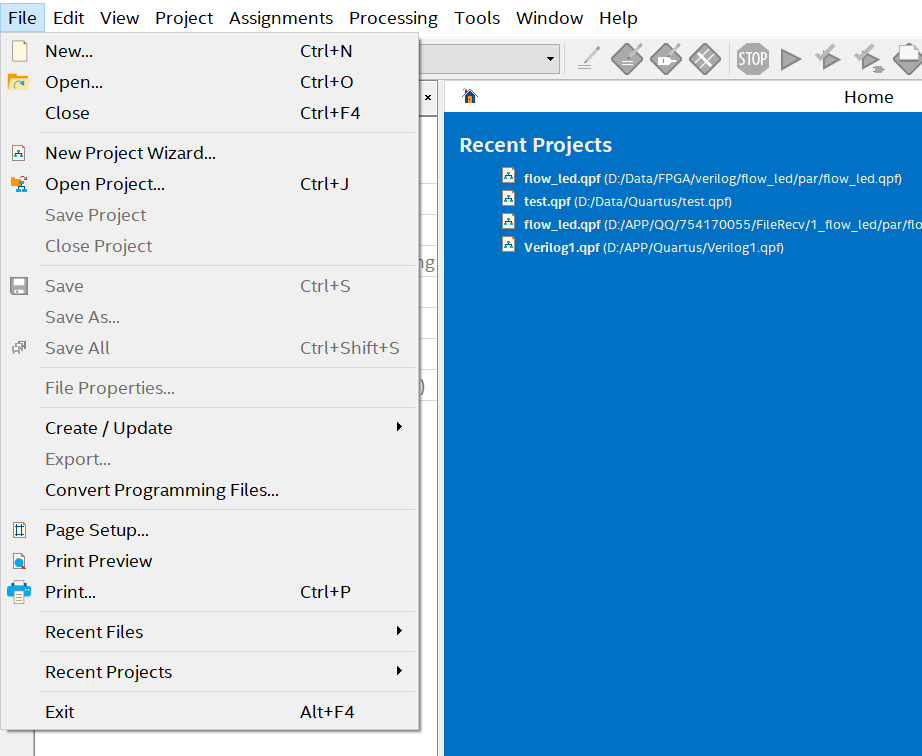This screenshot has height=756, width=922.
Task: Open the recent project test.qpf
Action: [548, 201]
